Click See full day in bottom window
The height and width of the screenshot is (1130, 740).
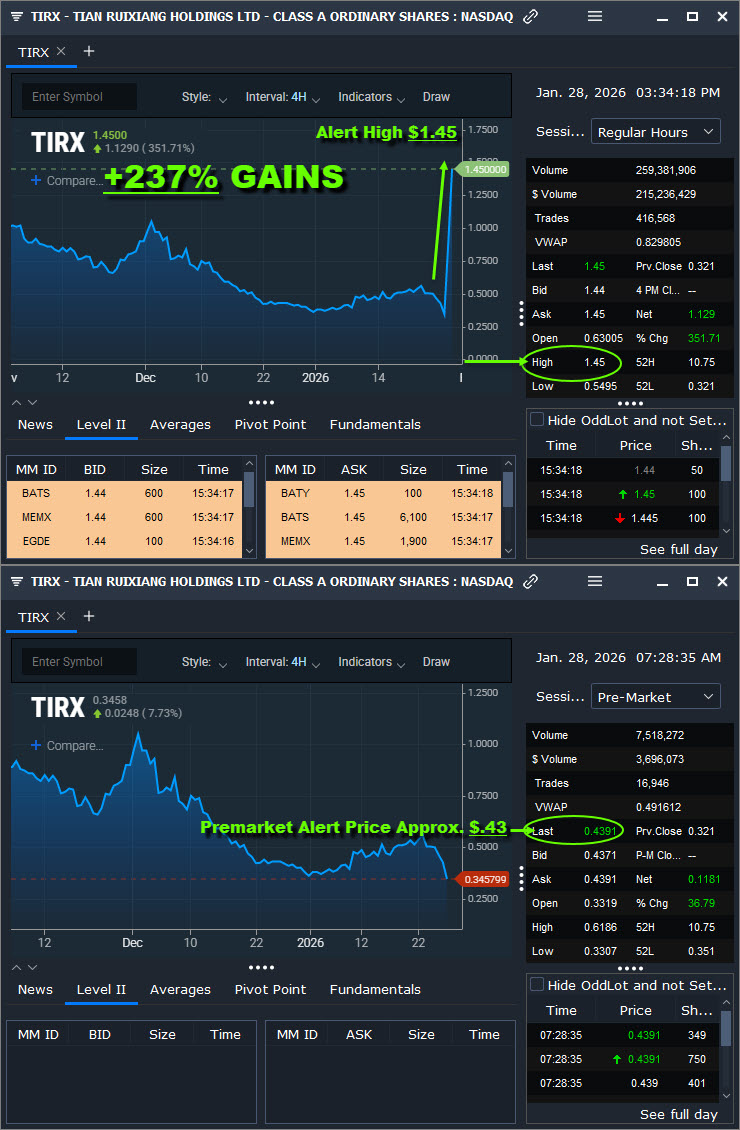point(679,1114)
